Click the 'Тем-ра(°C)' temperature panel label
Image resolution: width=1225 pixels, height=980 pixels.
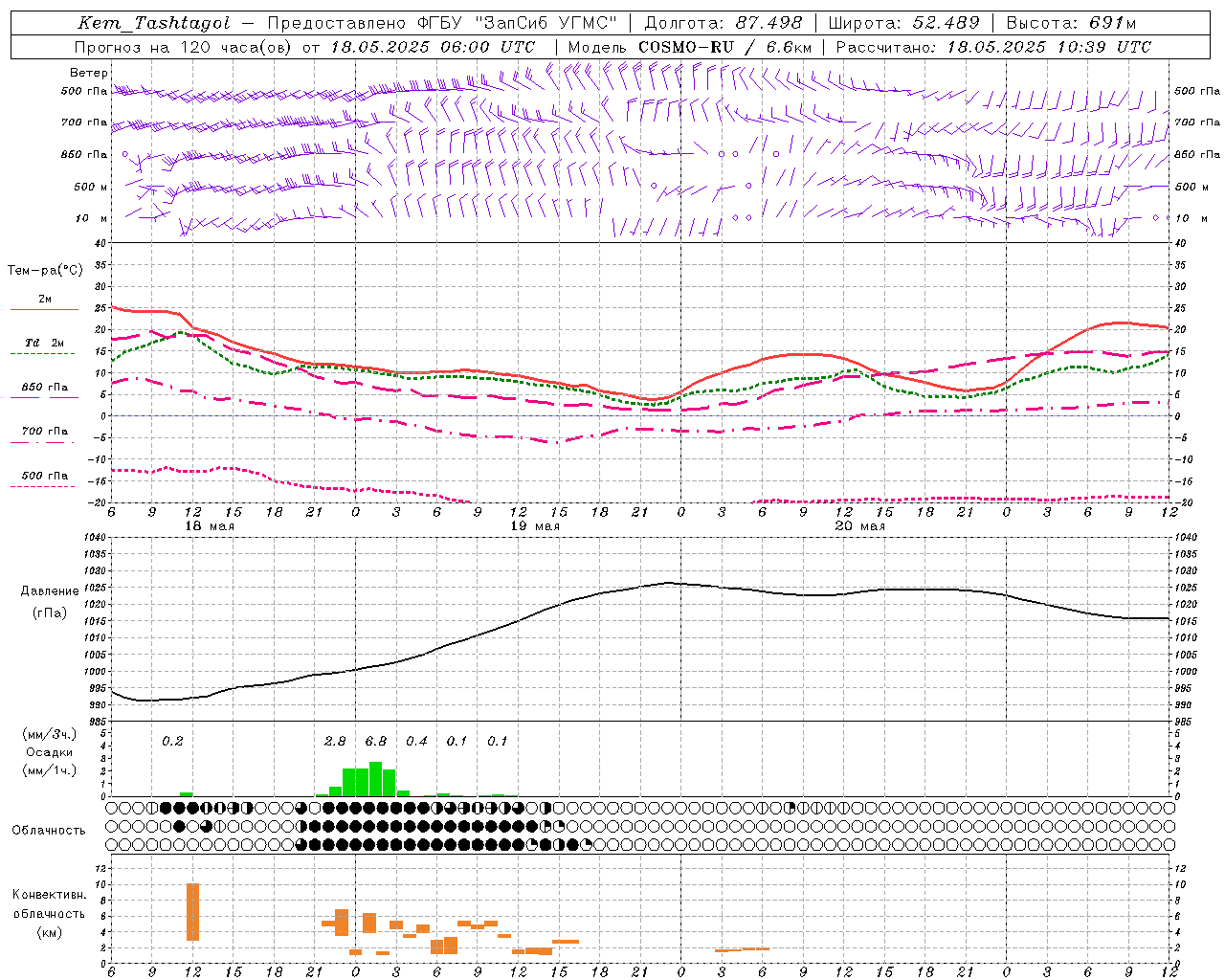coord(45,271)
